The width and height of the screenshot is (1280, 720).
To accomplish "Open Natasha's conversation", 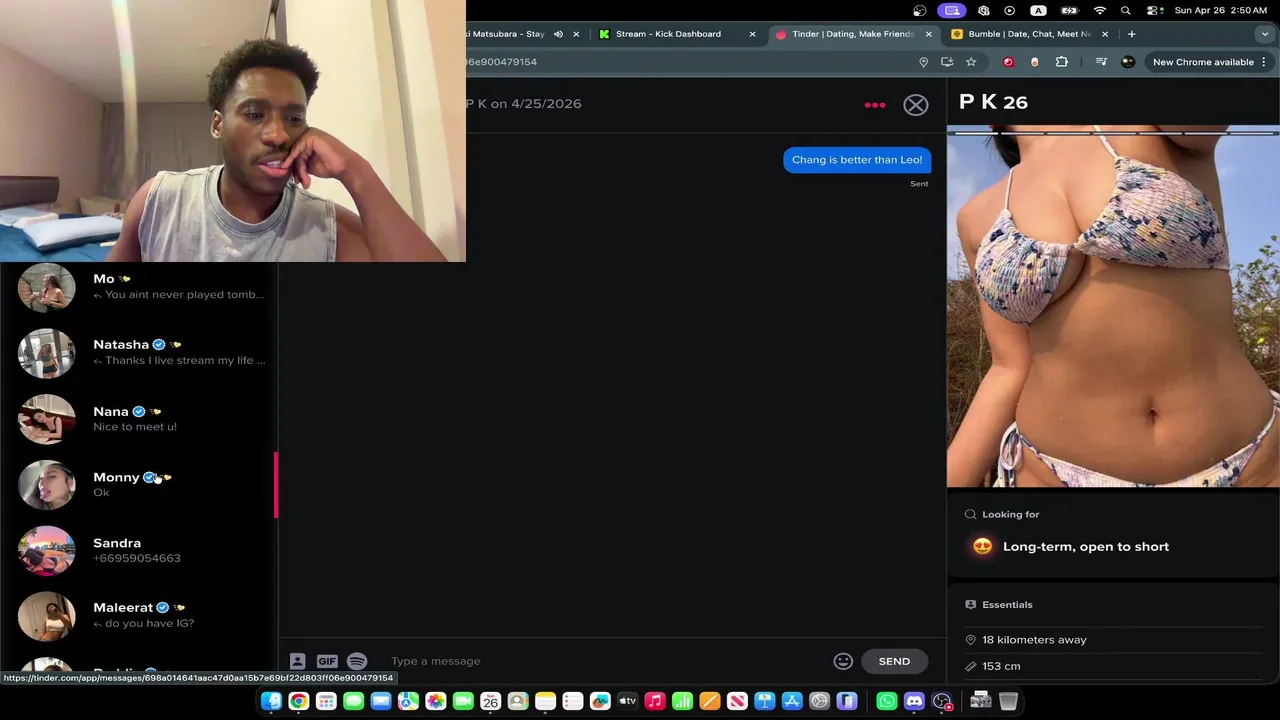I will tap(139, 352).
